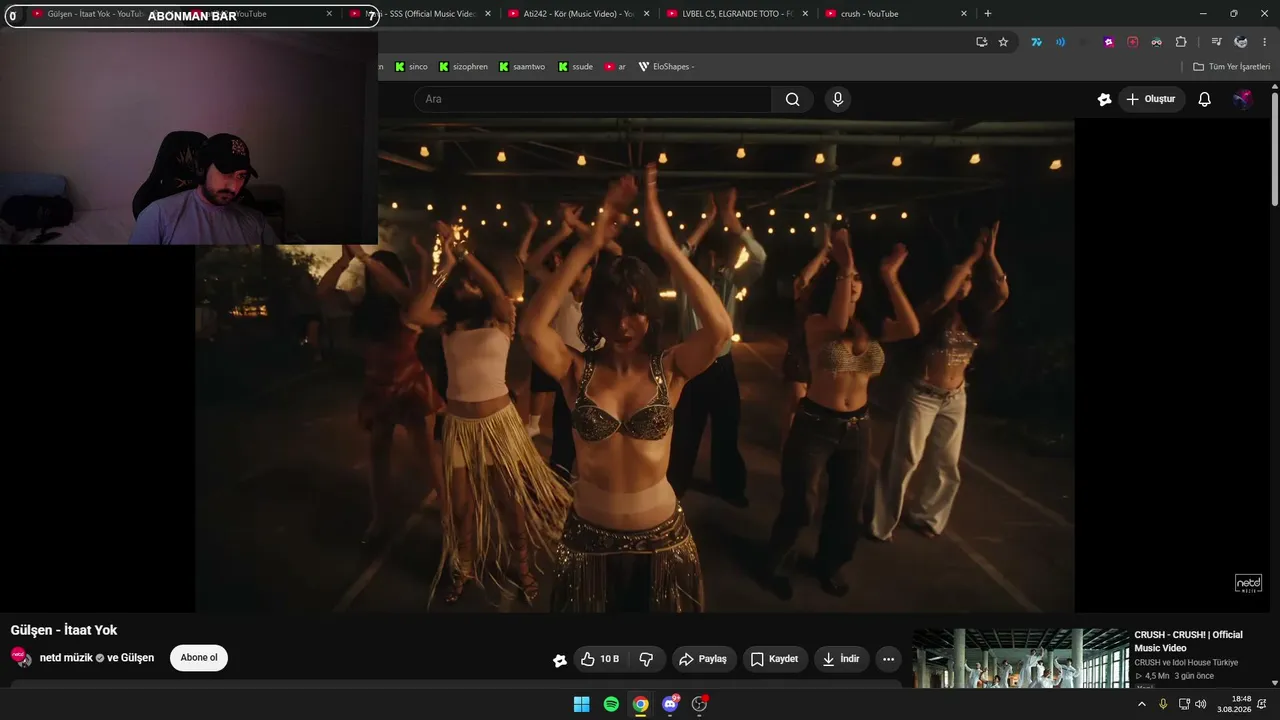Open a new browser tab
Screen dimensions: 1280x720
[x=988, y=14]
